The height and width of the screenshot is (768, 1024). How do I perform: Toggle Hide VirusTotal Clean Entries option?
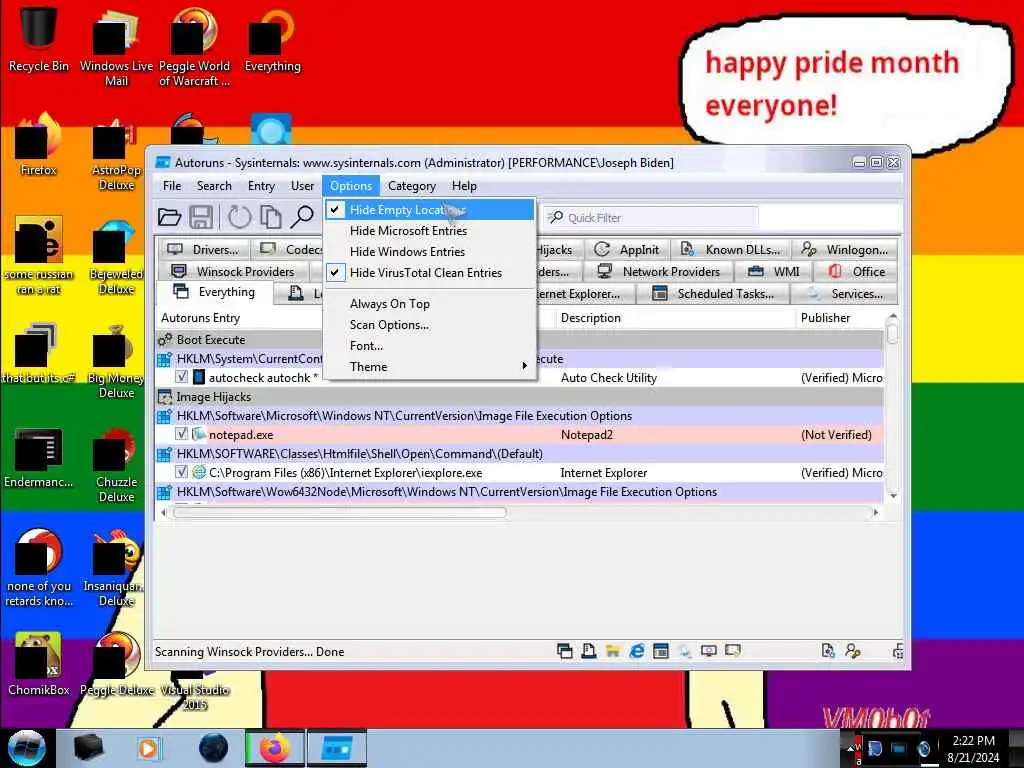pos(430,272)
